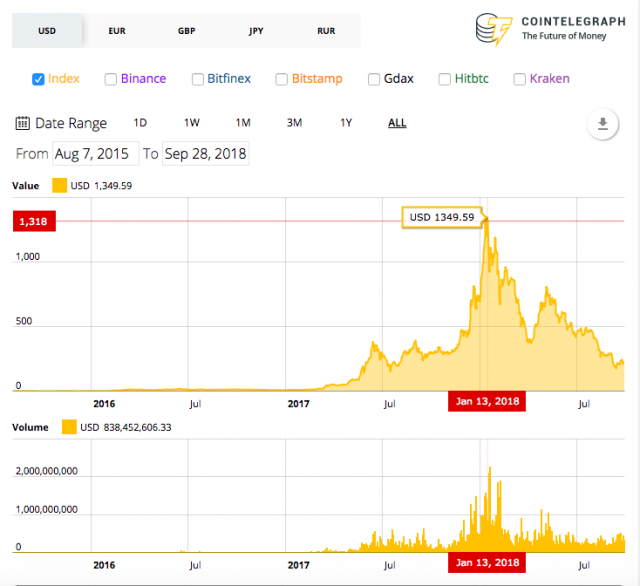Image resolution: width=640 pixels, height=586 pixels.
Task: Click the USD 838,452,606.33 volume readout
Action: pos(126,428)
